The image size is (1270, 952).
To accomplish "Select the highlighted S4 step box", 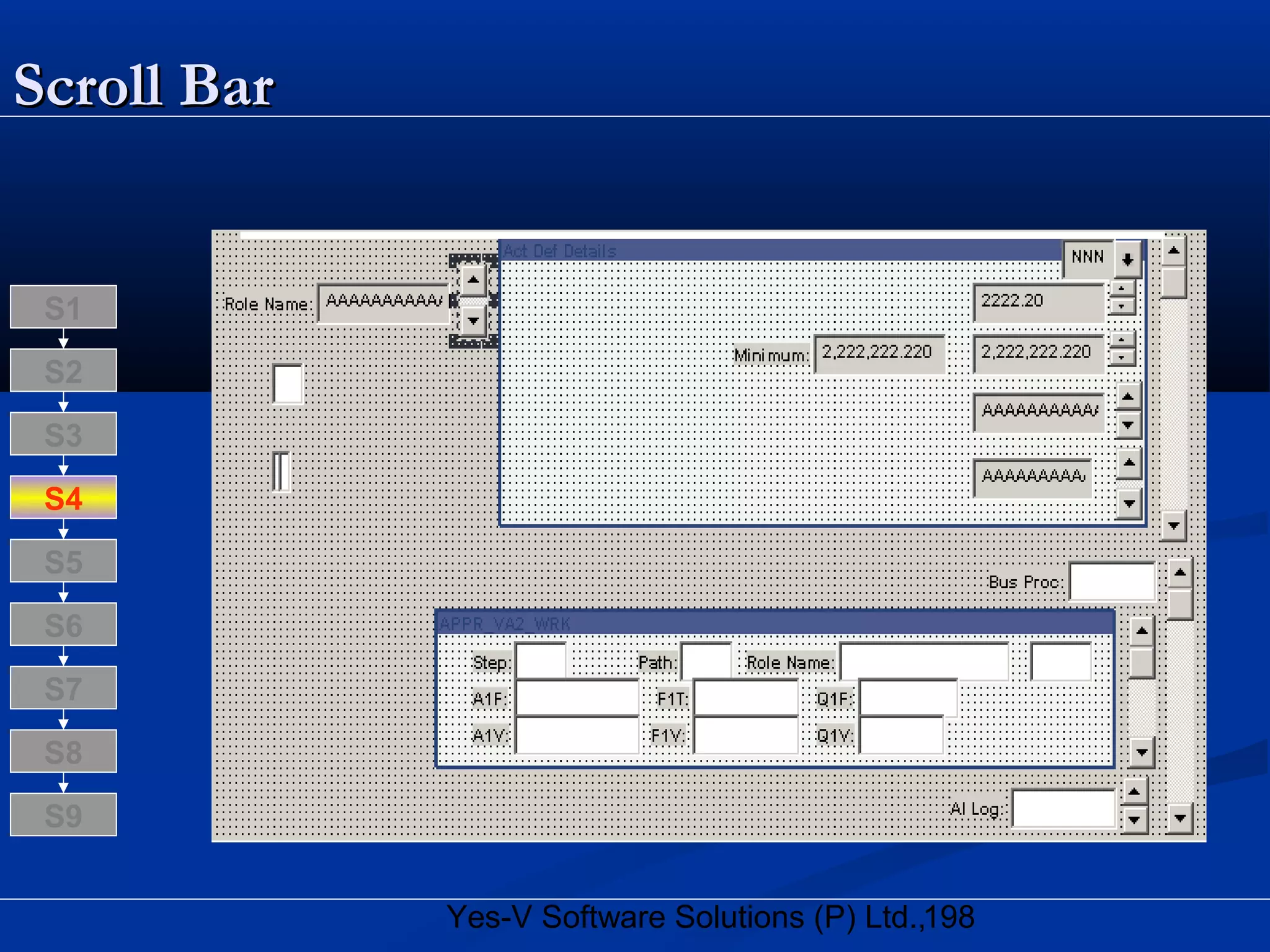I will pyautogui.click(x=63, y=497).
